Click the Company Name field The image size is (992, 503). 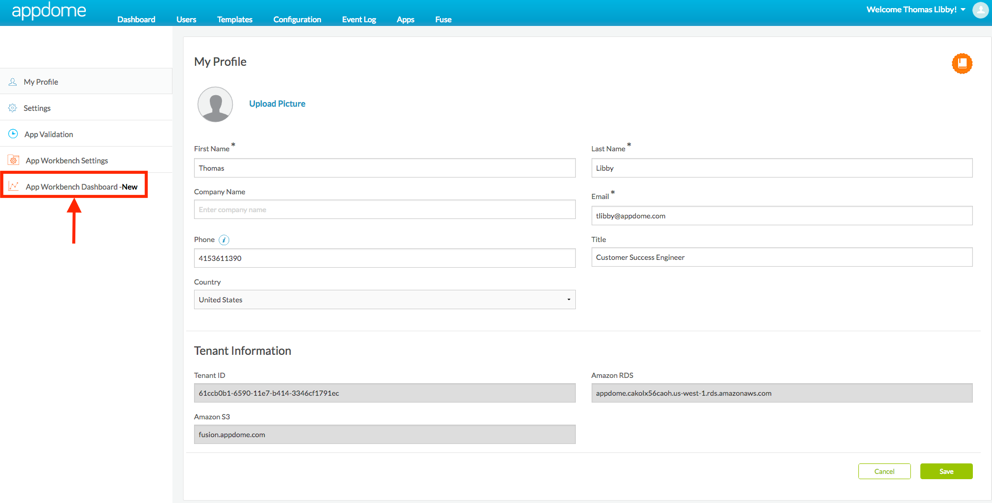(x=385, y=209)
